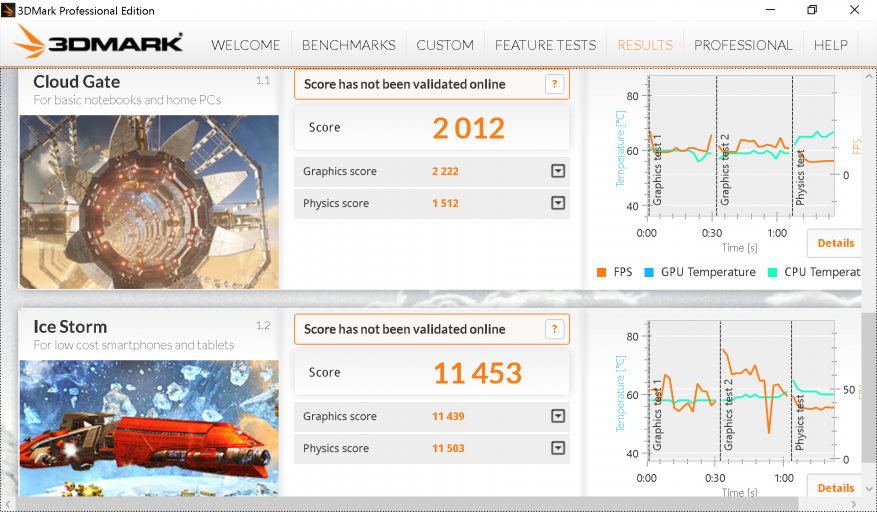Click the 3DMark logo in header
The width and height of the screenshot is (877, 512).
(x=98, y=41)
